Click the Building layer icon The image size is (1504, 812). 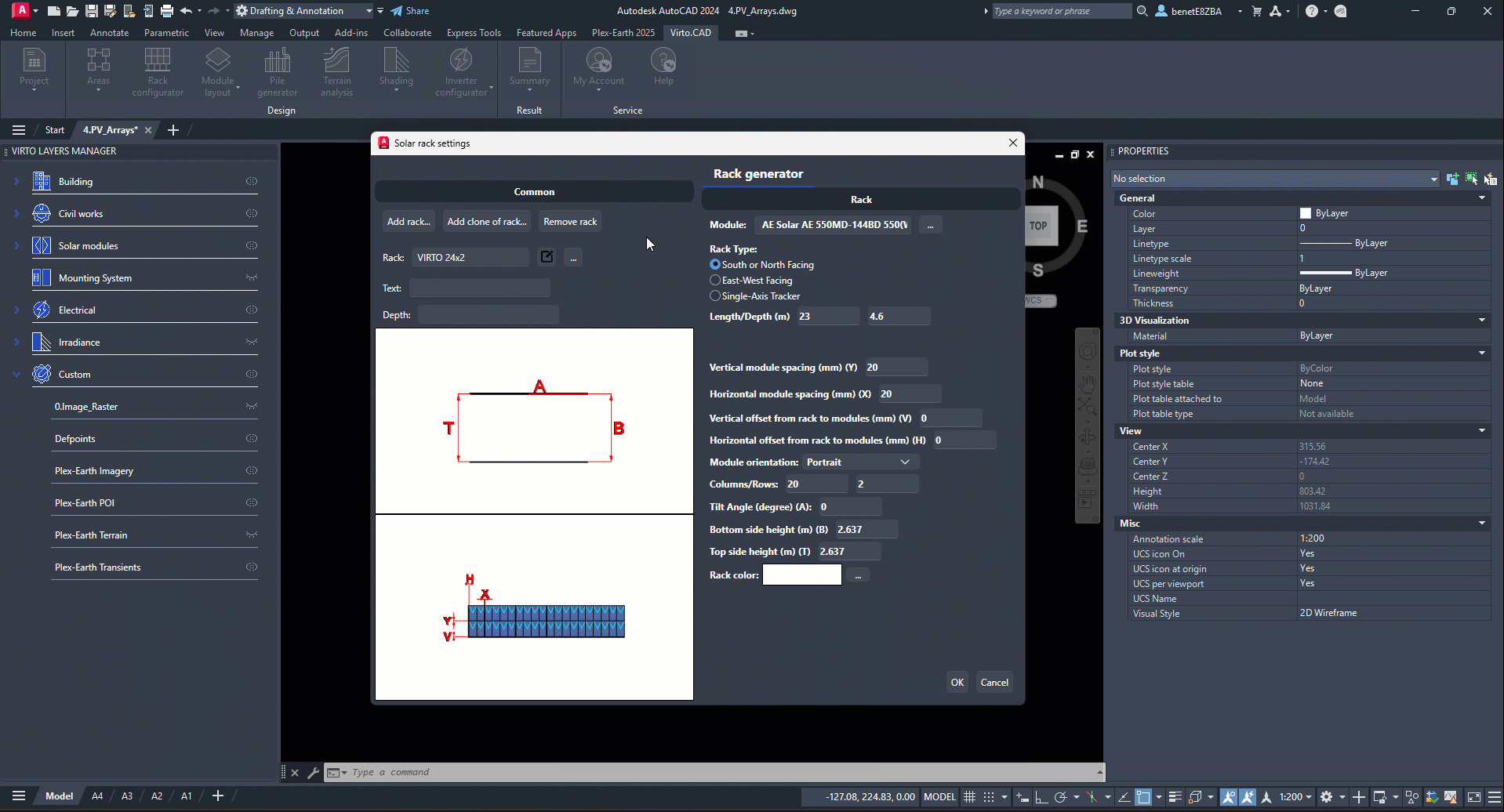[x=42, y=181]
